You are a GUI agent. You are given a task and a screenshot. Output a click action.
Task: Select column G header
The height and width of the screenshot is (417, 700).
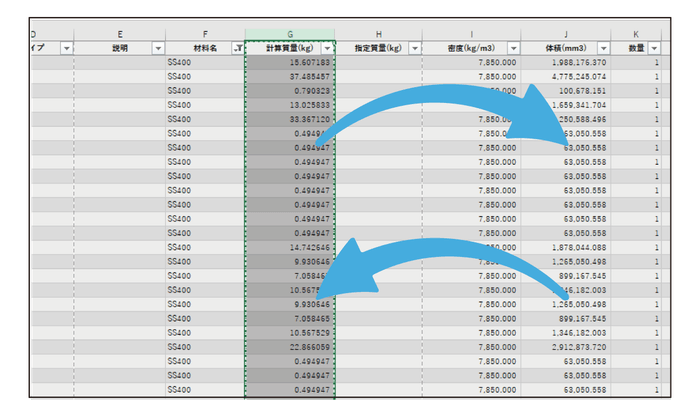[290, 34]
